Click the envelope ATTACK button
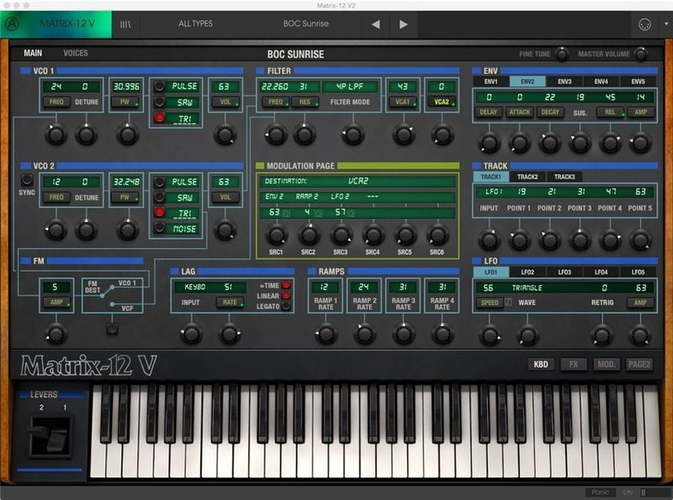 [519, 112]
